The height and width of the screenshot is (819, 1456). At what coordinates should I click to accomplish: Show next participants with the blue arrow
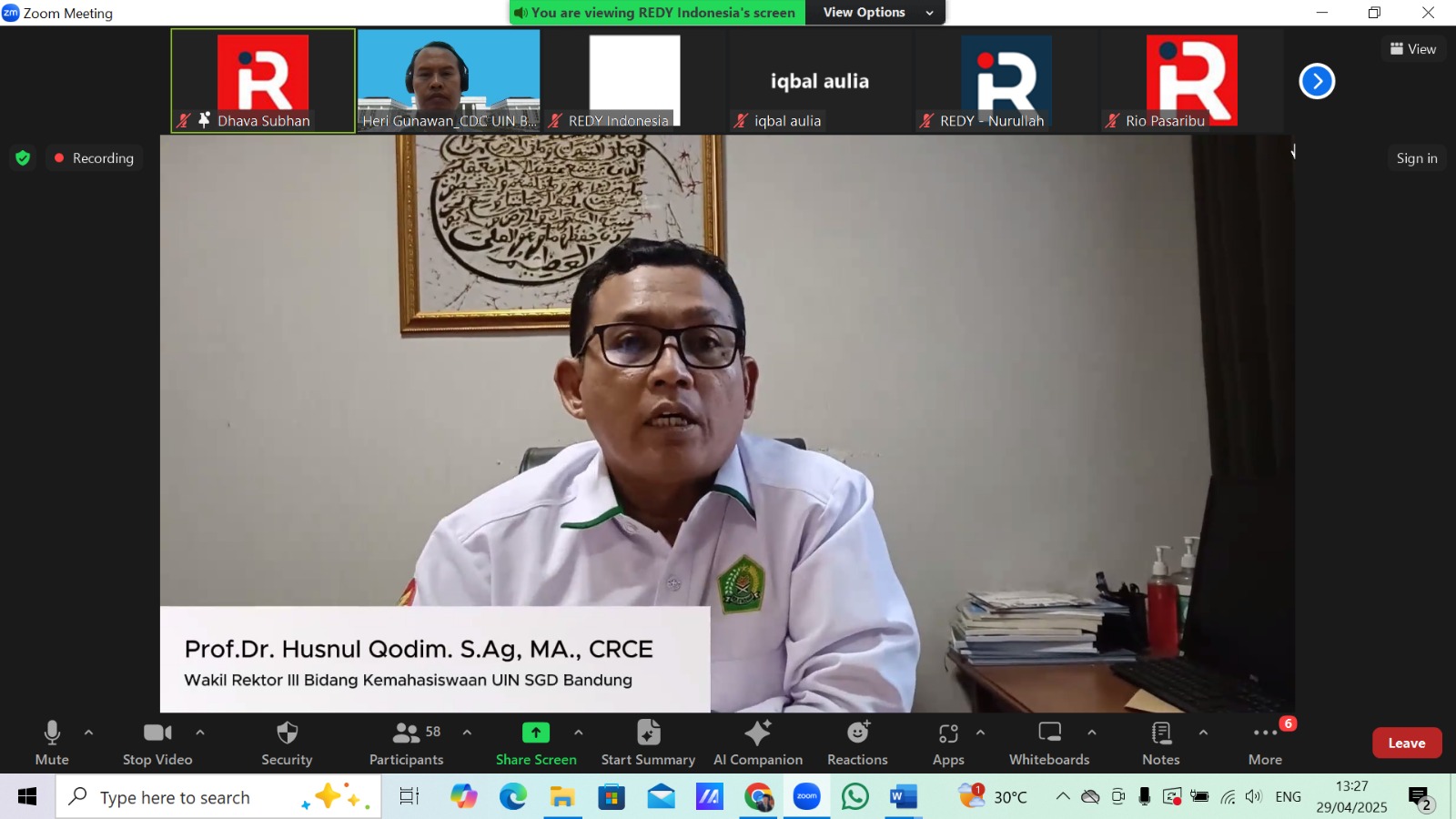1317,81
